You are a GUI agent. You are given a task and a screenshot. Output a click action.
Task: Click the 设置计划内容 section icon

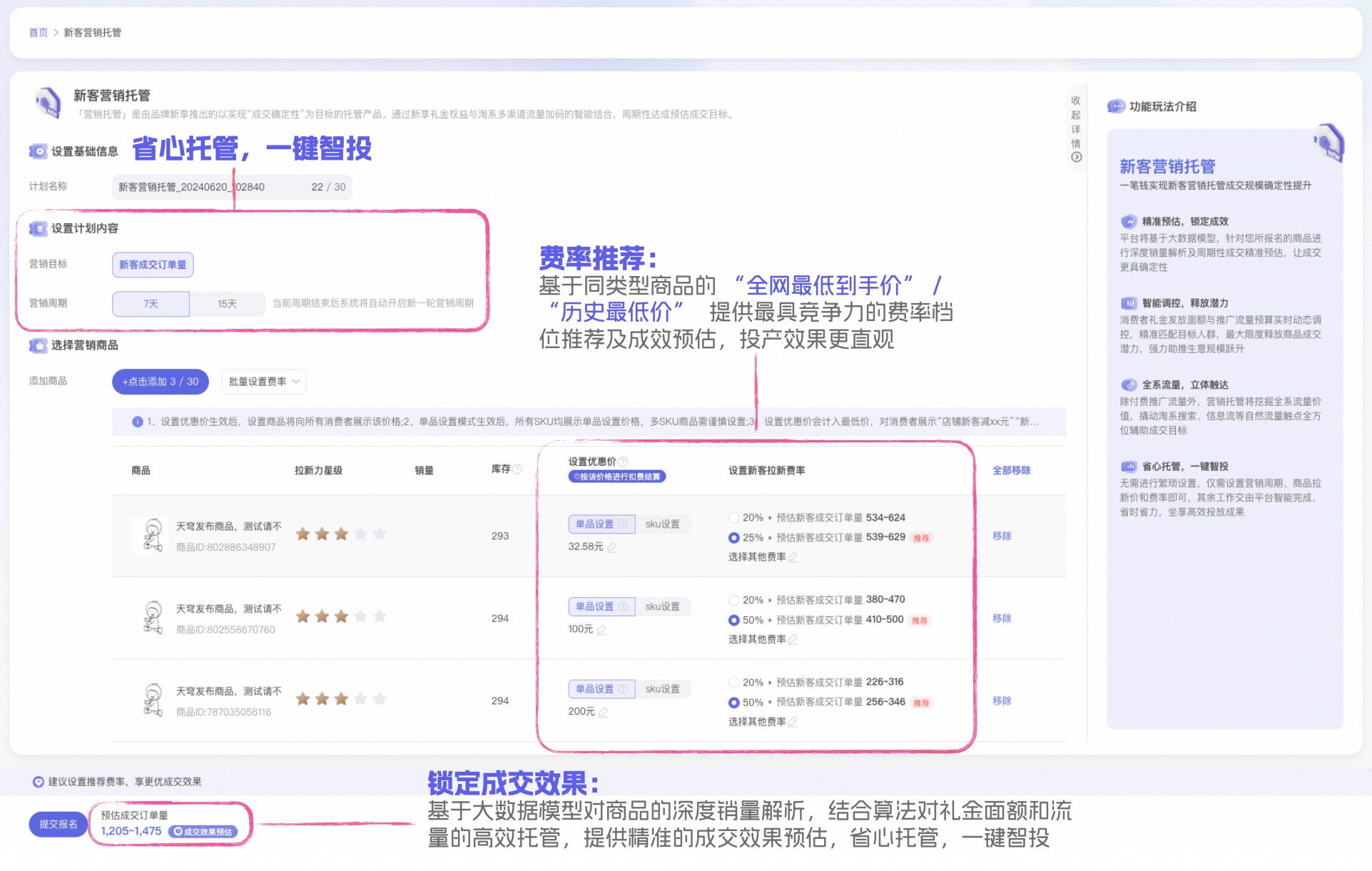tap(38, 228)
